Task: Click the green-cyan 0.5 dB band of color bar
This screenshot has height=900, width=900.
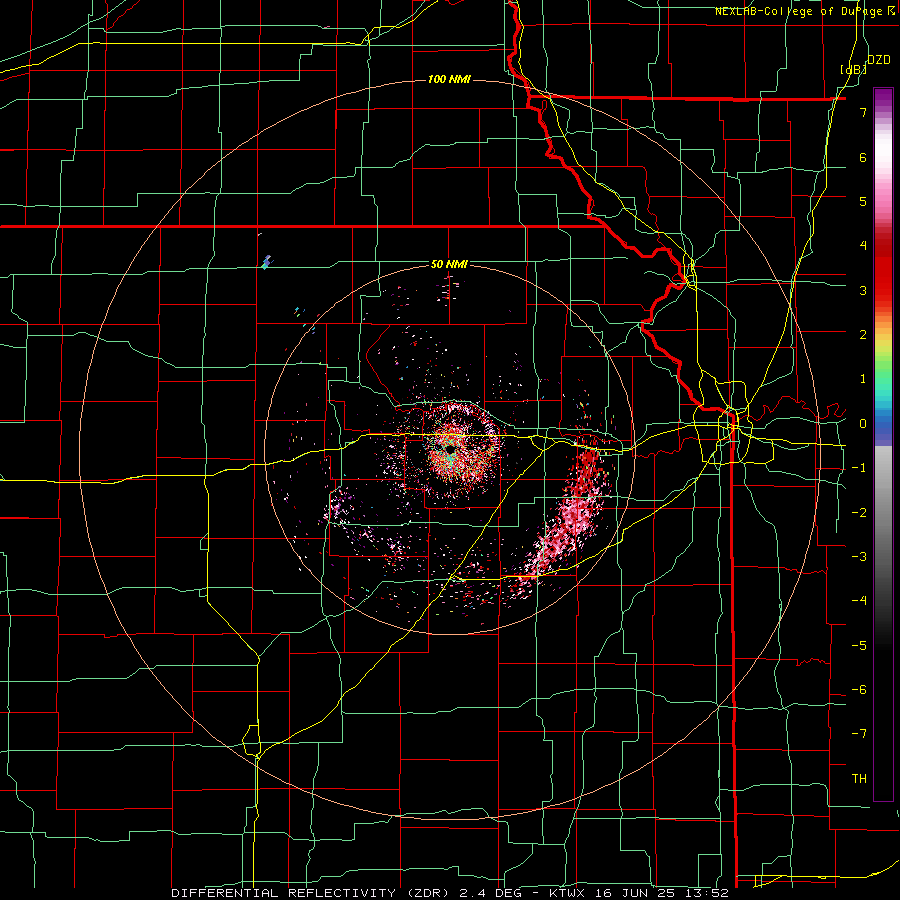Action: (x=883, y=401)
